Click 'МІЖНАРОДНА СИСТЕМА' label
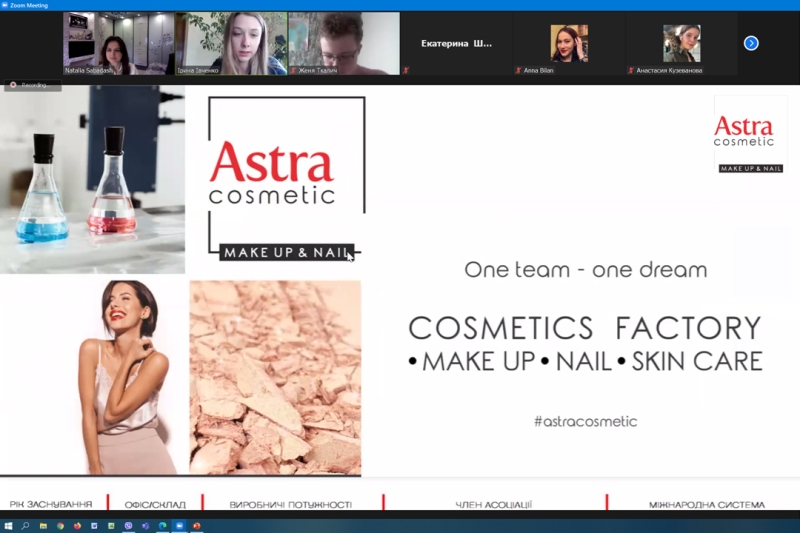This screenshot has height=533, width=800. (x=707, y=505)
